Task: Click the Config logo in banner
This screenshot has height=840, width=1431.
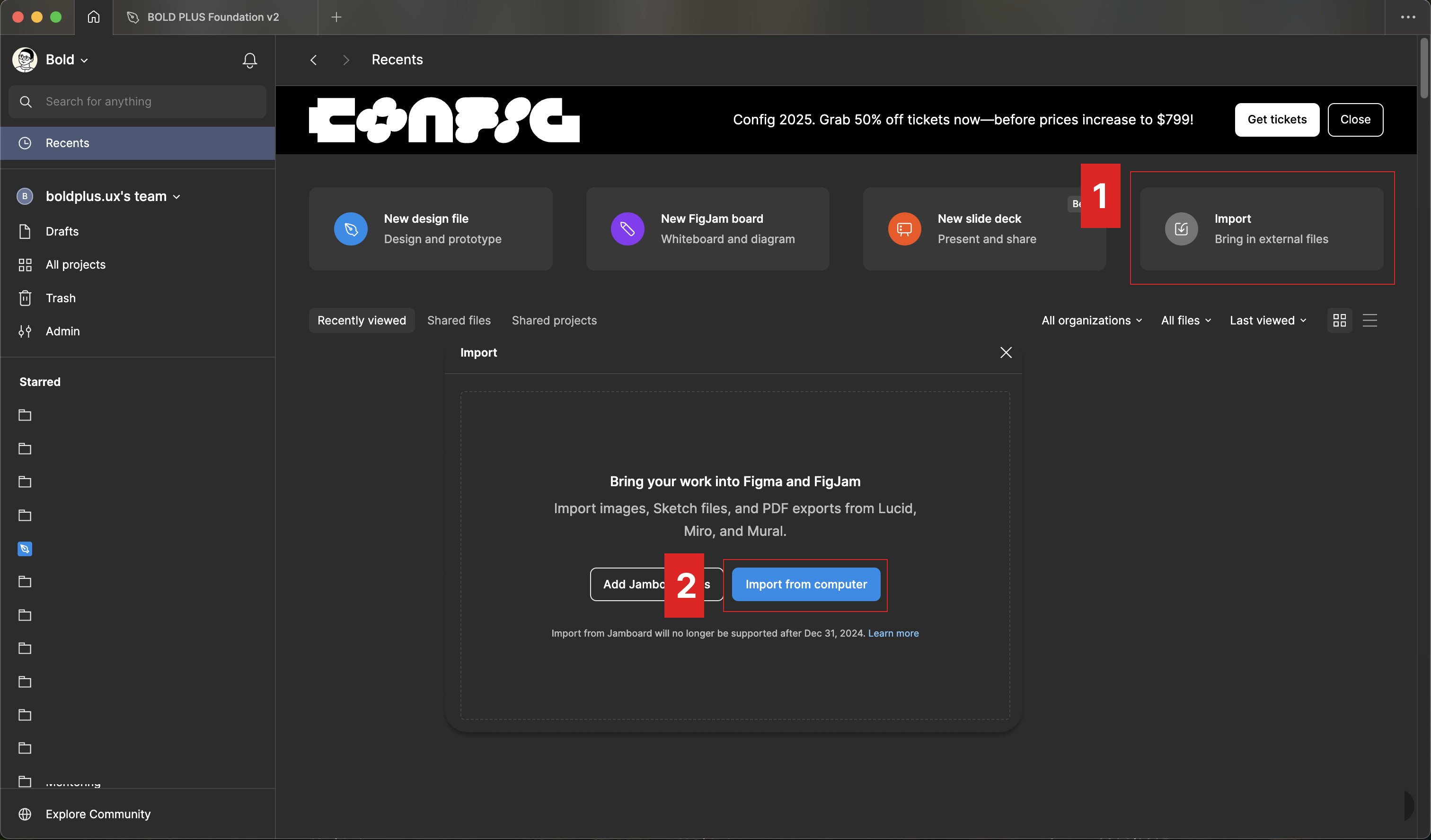Action: [444, 120]
